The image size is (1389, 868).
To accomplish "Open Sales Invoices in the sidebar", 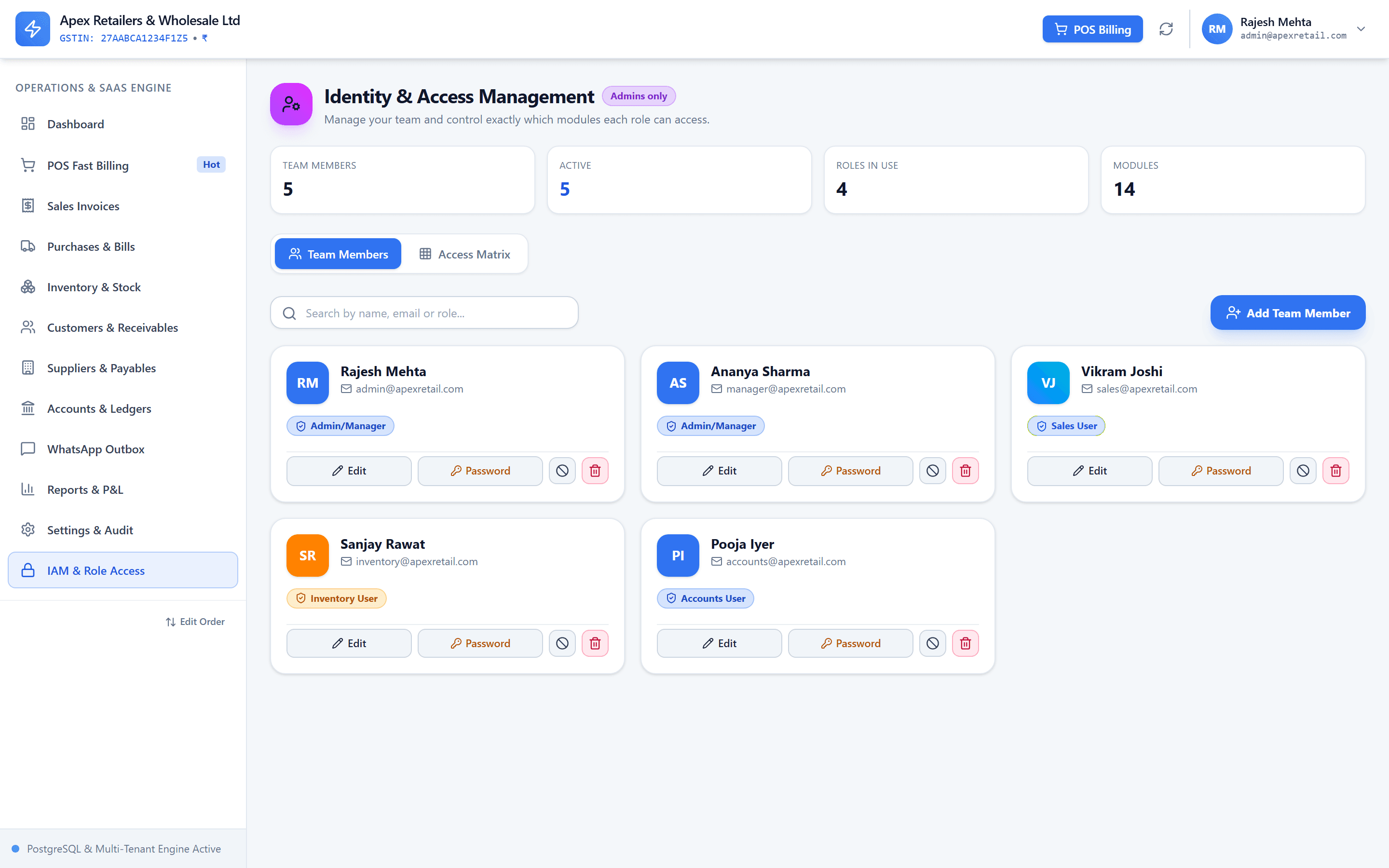I will coord(123,205).
